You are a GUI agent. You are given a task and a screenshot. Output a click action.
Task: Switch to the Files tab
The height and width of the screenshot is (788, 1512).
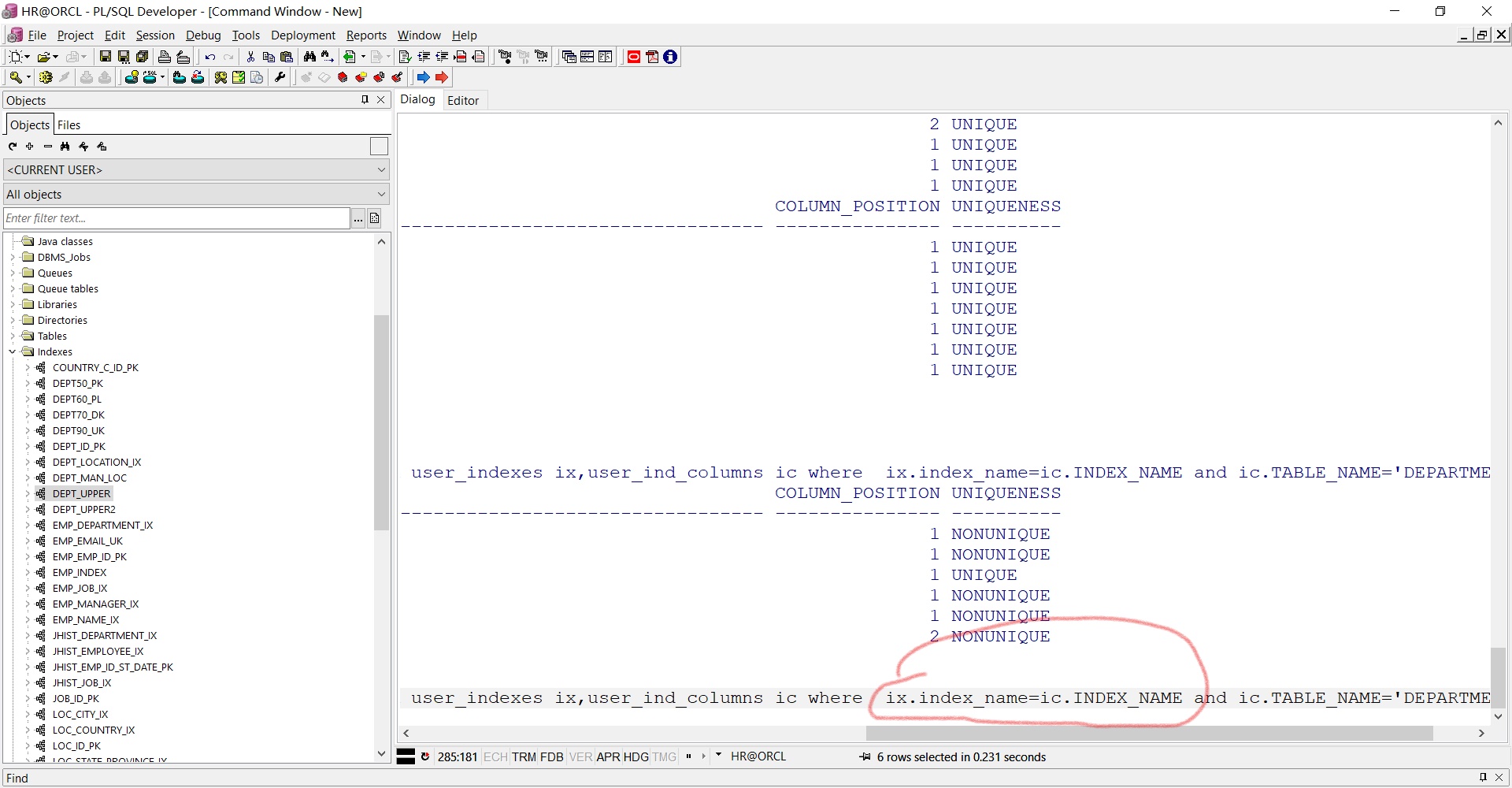pyautogui.click(x=69, y=125)
